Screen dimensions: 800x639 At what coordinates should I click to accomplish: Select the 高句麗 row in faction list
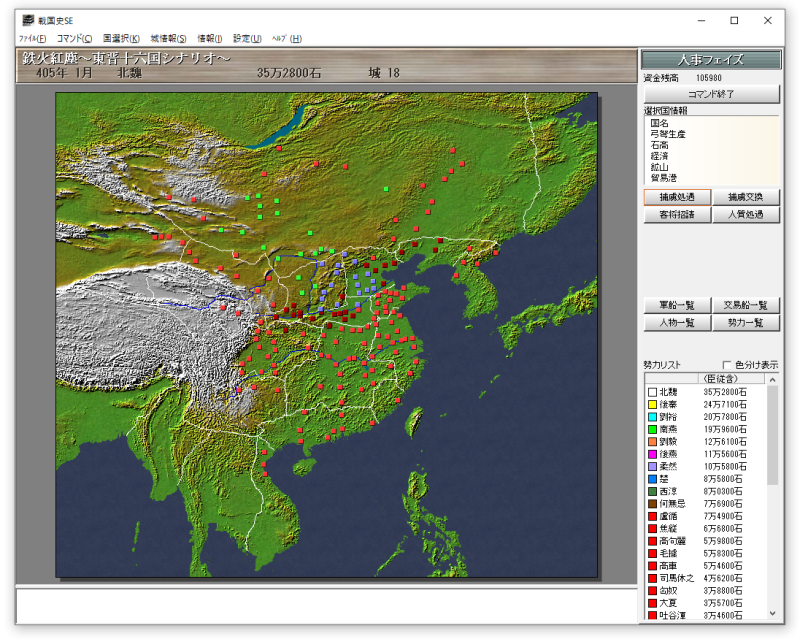click(706, 541)
